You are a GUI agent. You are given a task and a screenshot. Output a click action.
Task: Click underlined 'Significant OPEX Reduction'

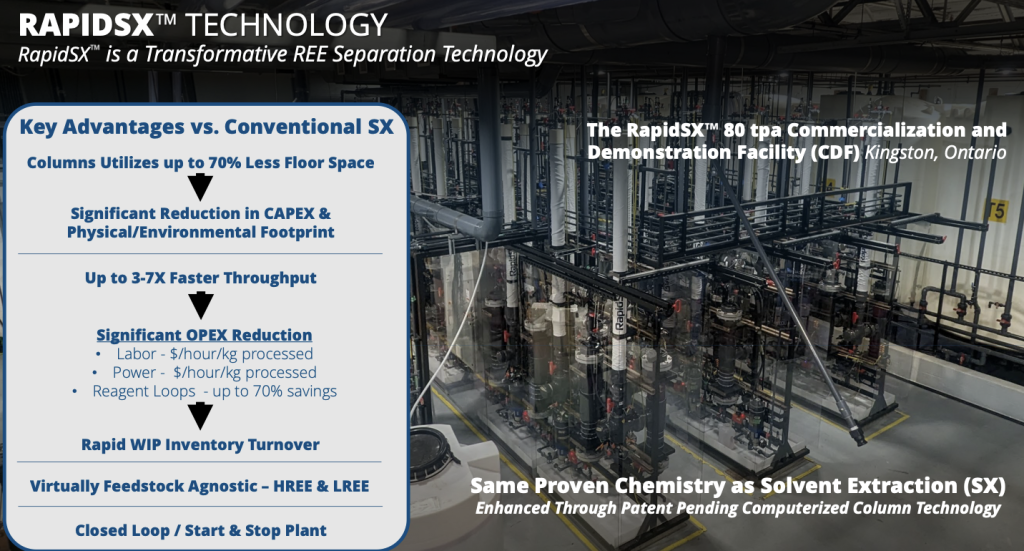tap(204, 335)
